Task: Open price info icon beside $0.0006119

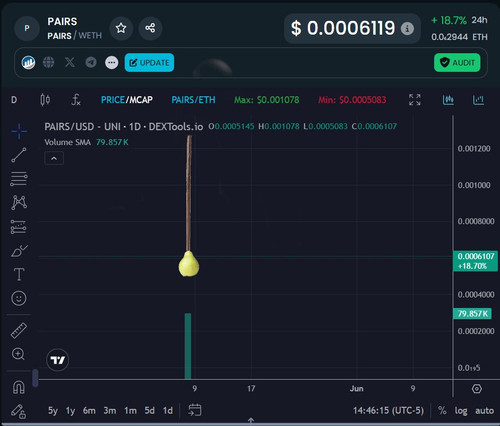Action: [x=407, y=29]
